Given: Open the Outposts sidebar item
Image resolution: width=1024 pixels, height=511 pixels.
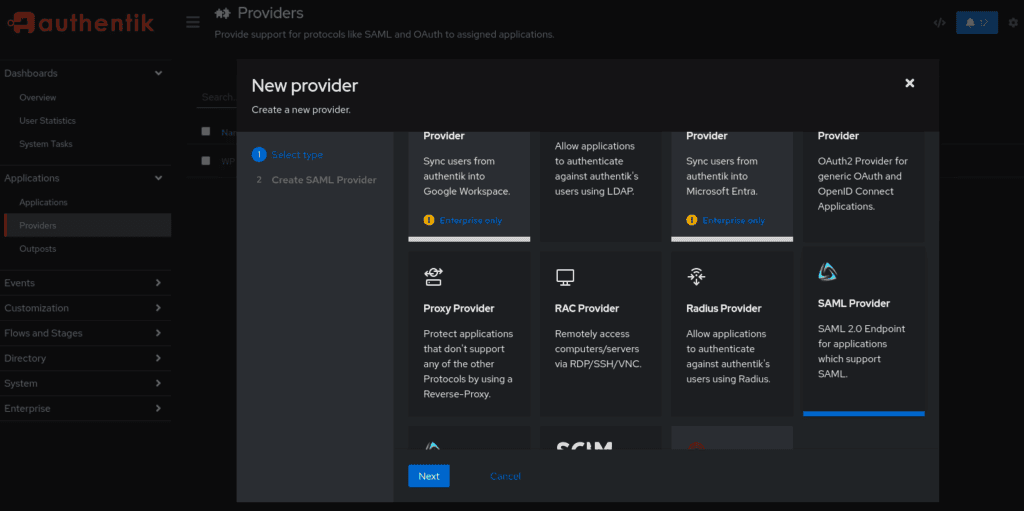Looking at the screenshot, I should coord(38,249).
